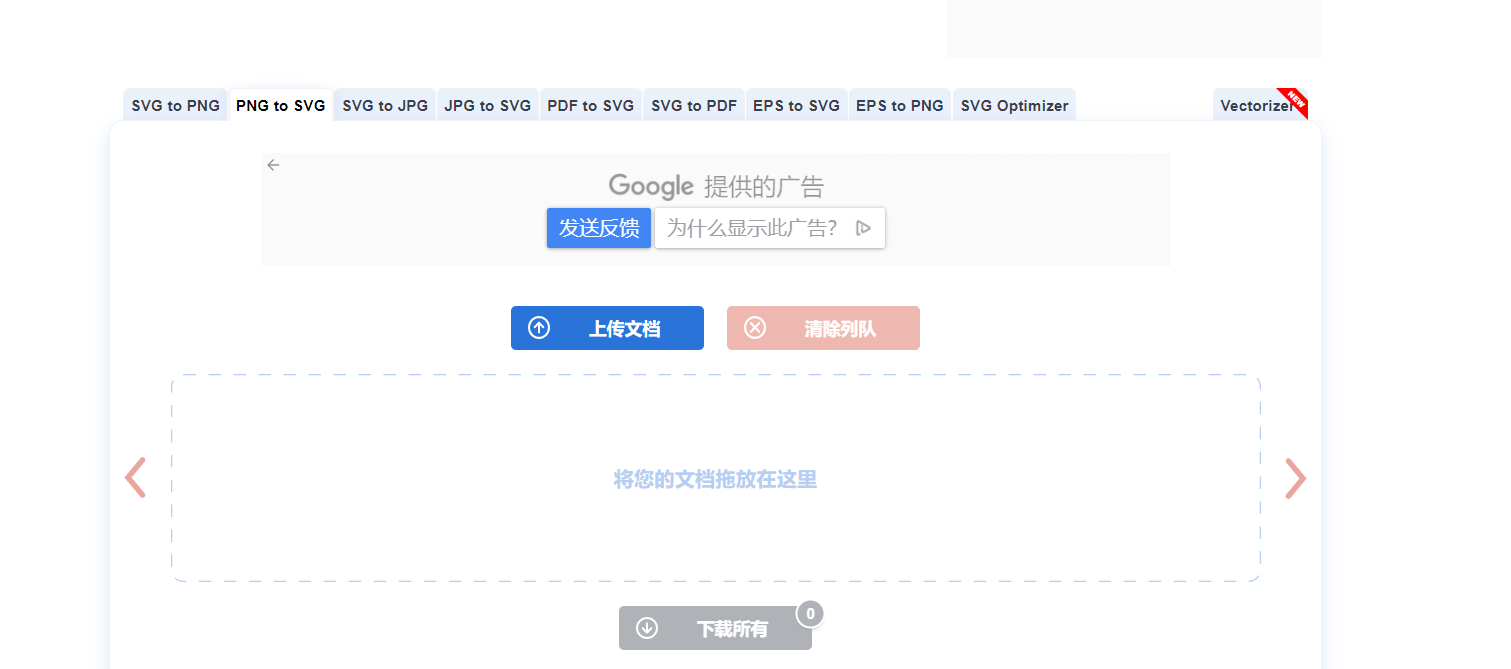Click the AdChoices triangle icon
Screen dimensions: 1511x669
coord(863,227)
